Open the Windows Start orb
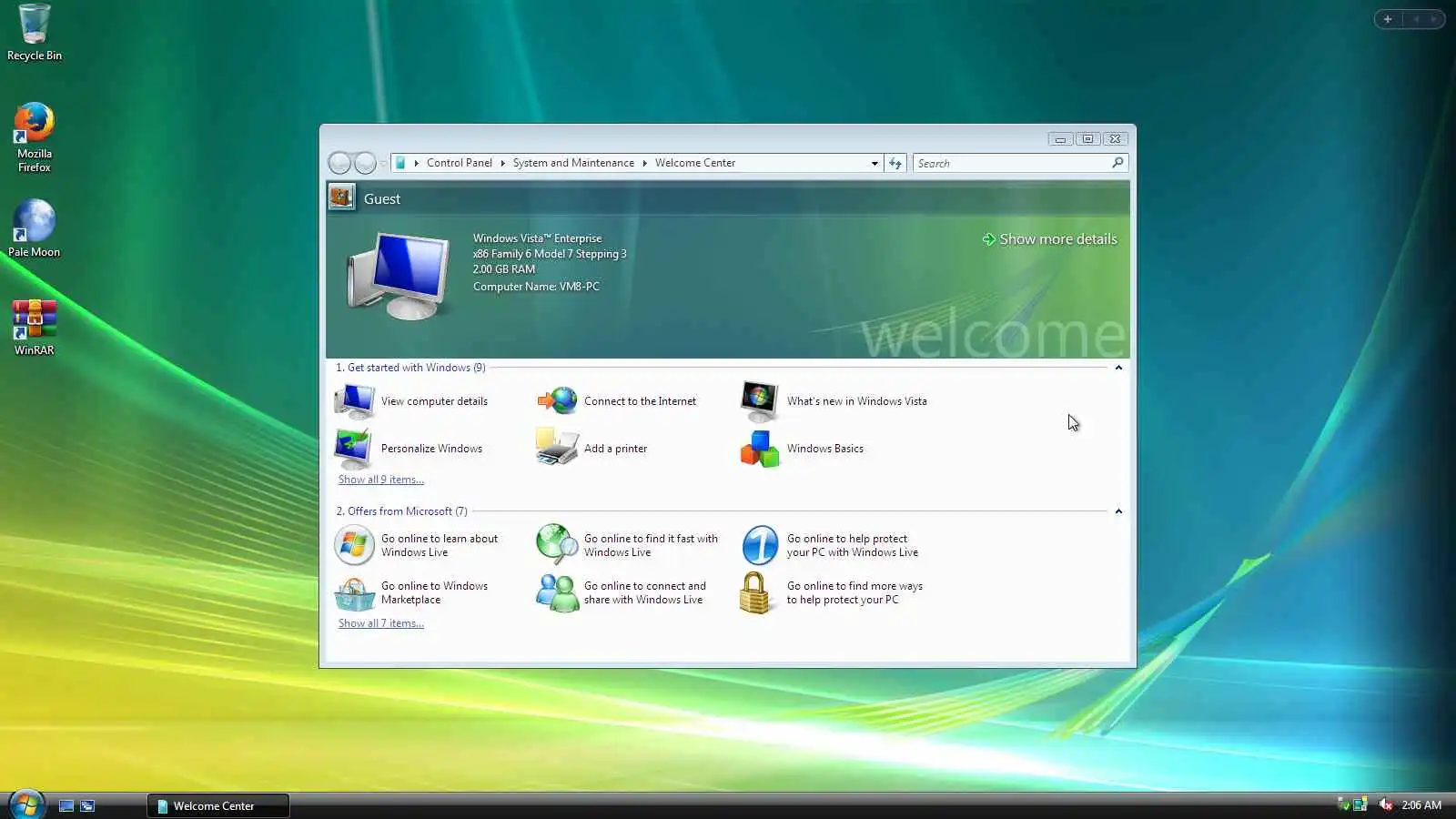The height and width of the screenshot is (819, 1456). coord(26,804)
